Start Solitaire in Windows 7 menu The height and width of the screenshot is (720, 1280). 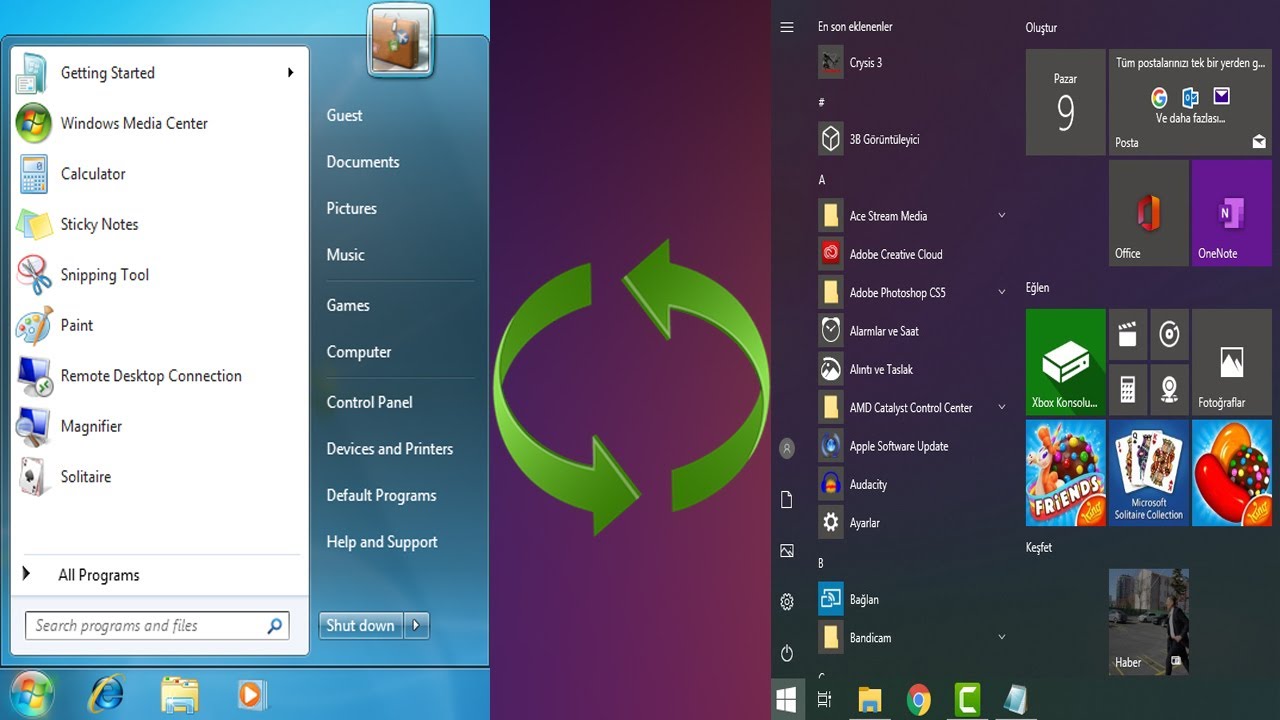pyautogui.click(x=85, y=477)
